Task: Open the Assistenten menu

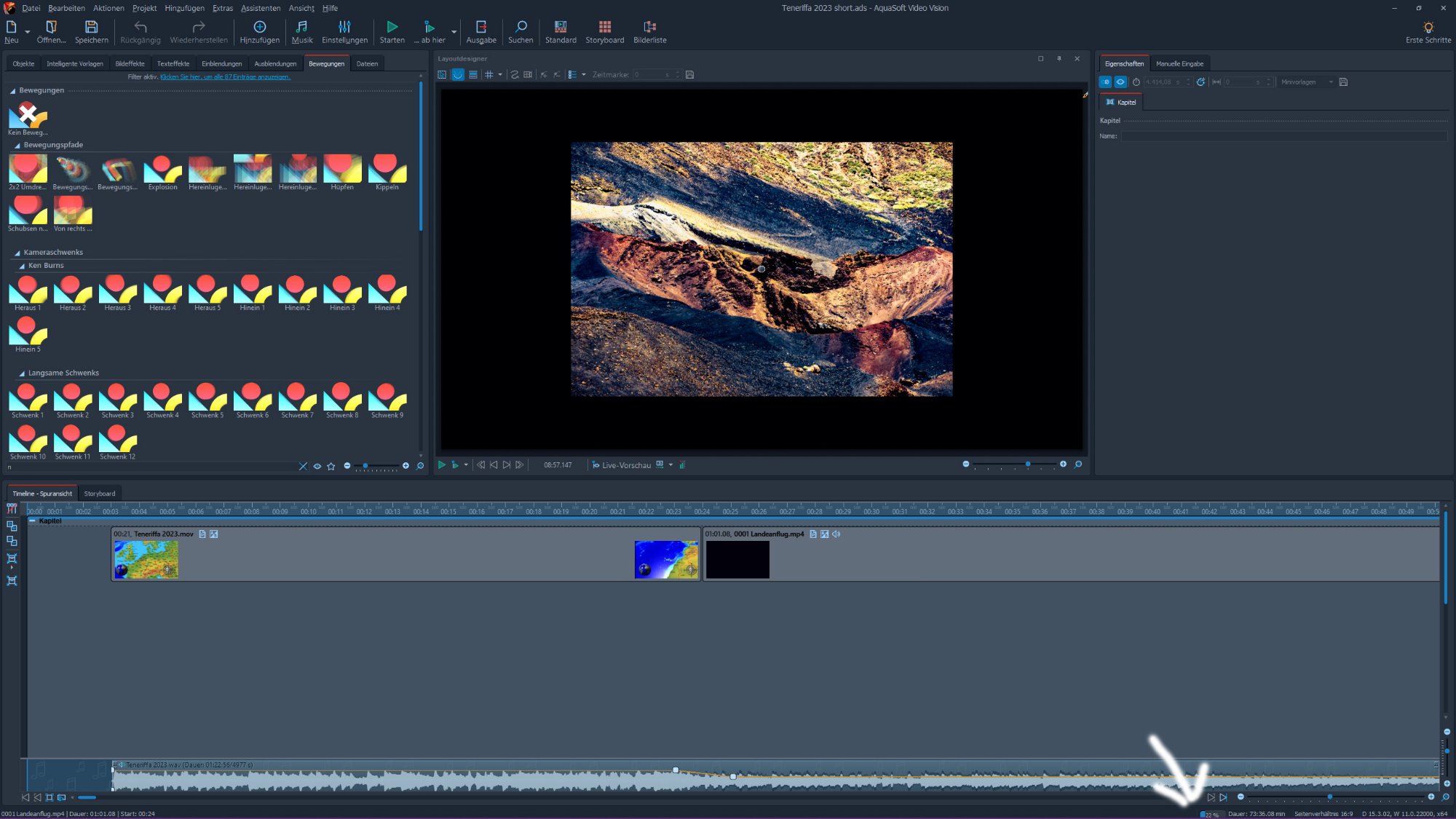Action: 260,8
